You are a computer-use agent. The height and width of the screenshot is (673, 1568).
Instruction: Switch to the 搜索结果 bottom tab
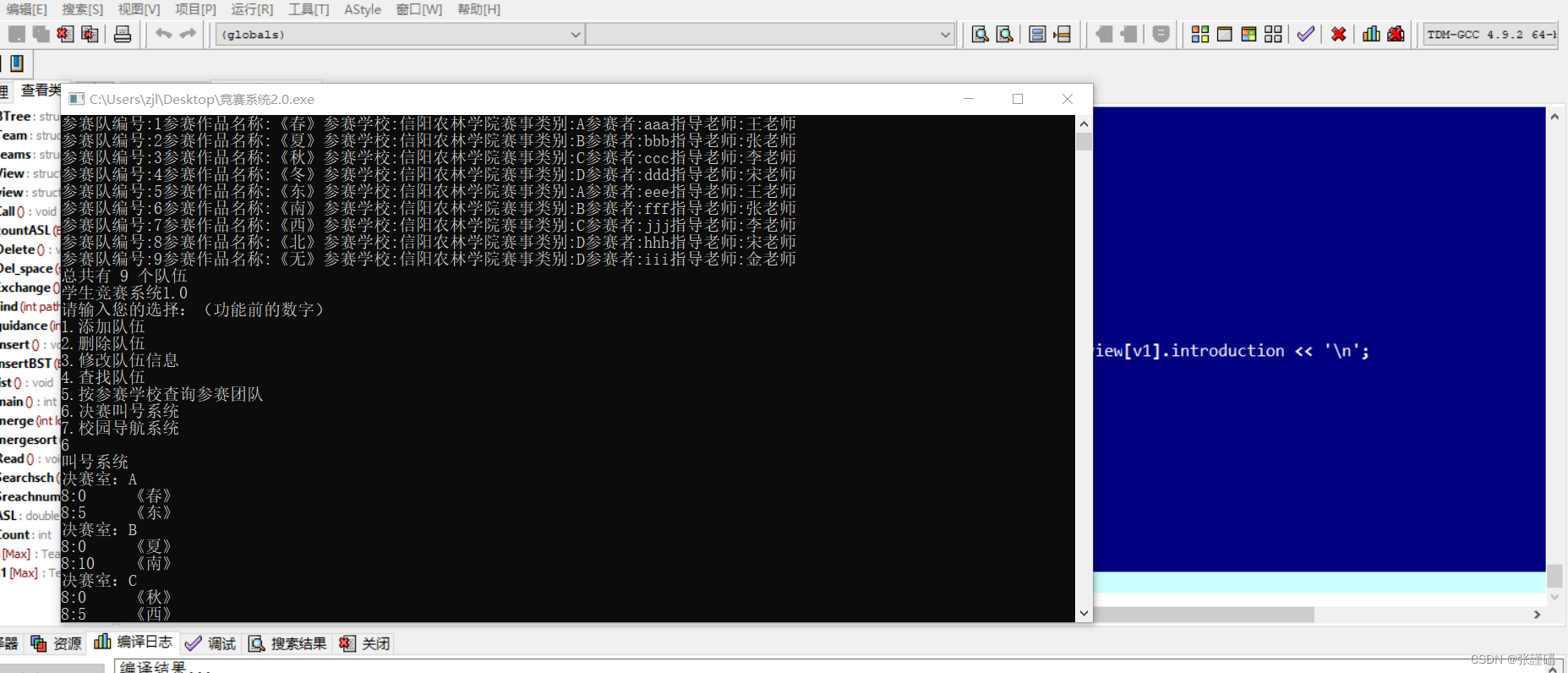pos(287,643)
